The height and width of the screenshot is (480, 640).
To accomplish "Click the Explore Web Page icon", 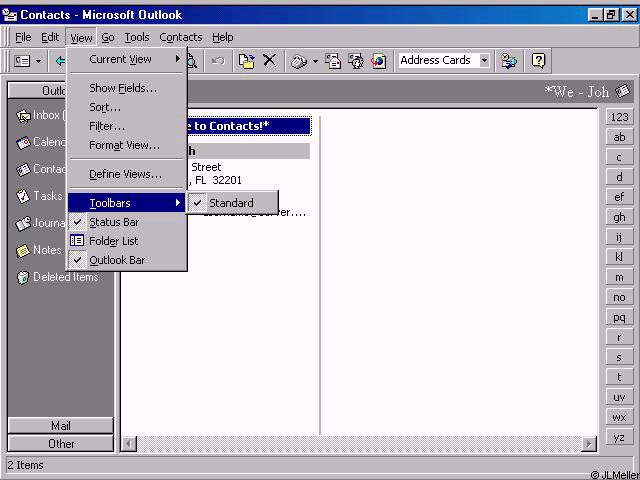I will tap(379, 61).
